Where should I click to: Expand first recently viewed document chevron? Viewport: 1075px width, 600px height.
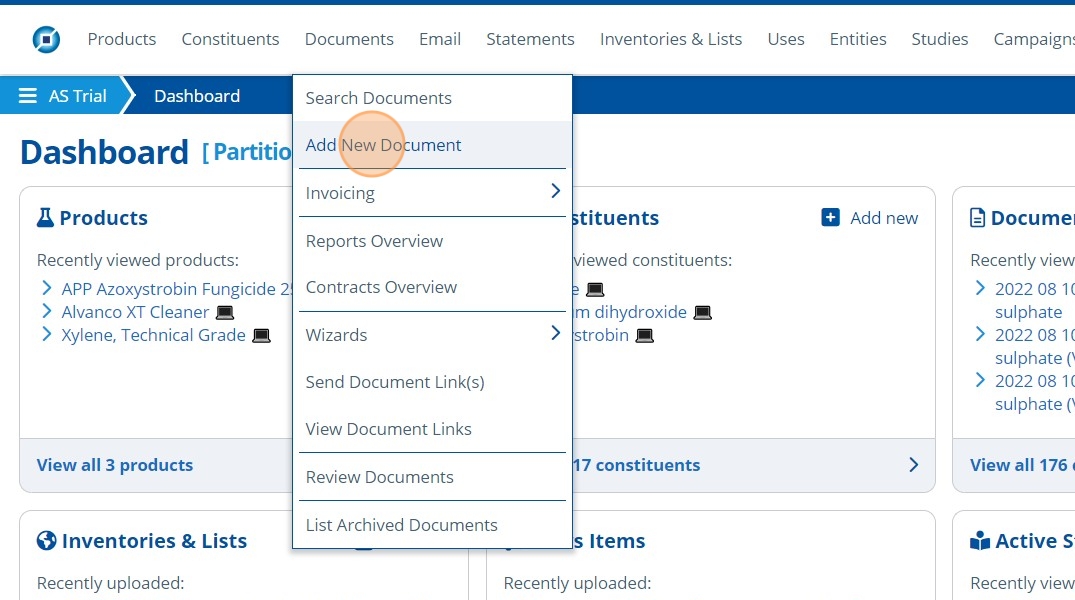[980, 287]
